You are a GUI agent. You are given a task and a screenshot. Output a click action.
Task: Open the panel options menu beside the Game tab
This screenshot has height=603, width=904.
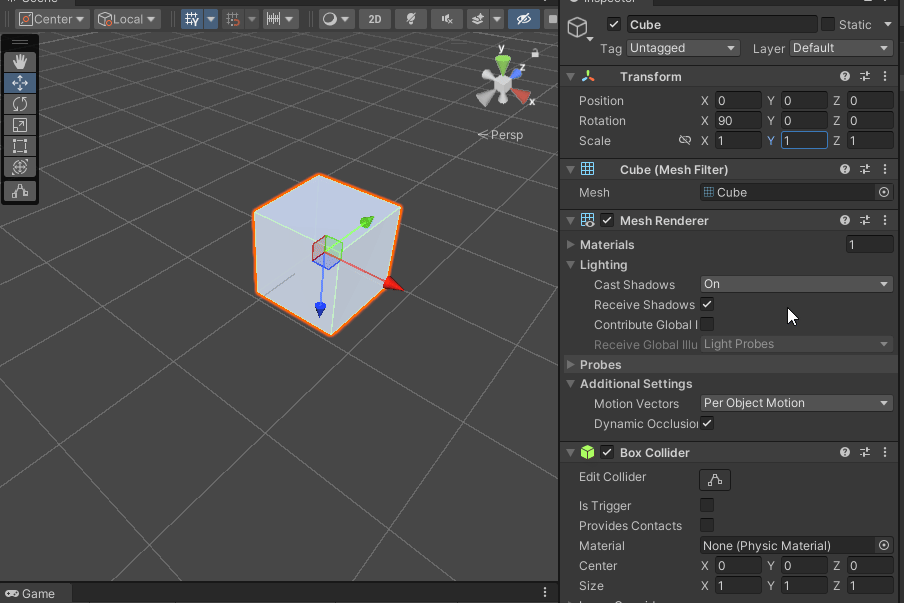545,592
